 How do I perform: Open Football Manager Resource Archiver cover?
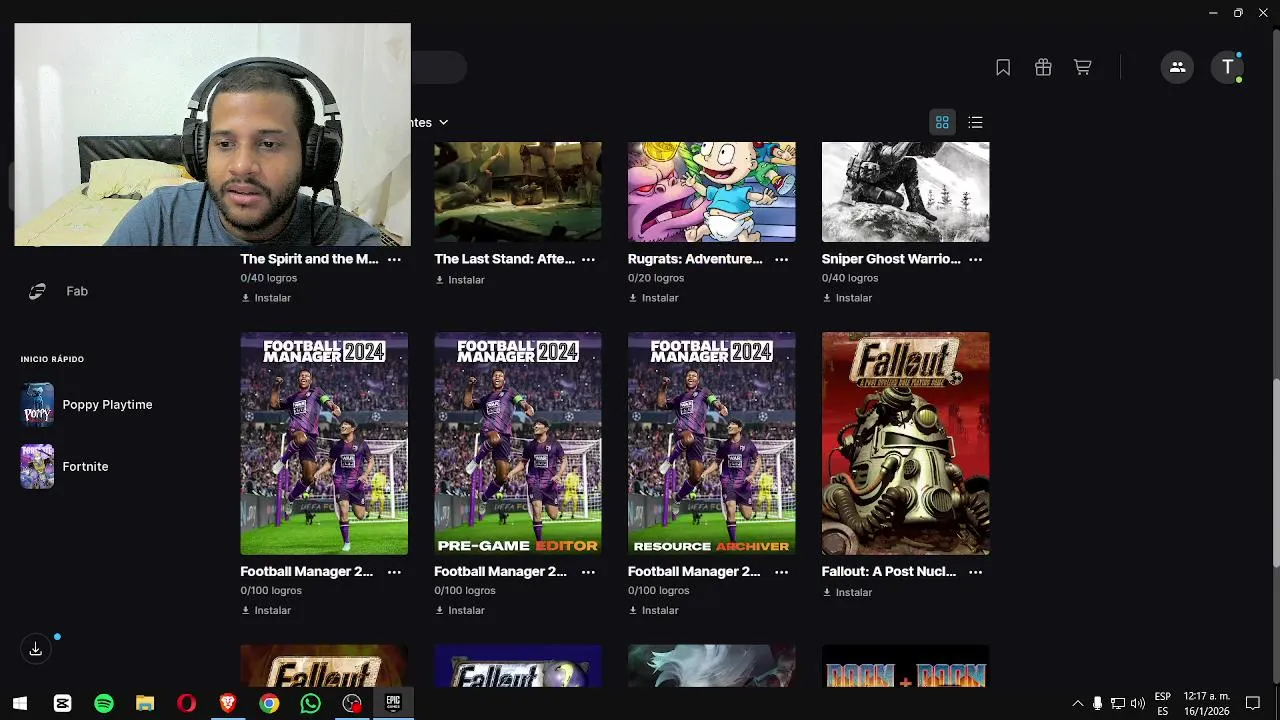point(711,443)
